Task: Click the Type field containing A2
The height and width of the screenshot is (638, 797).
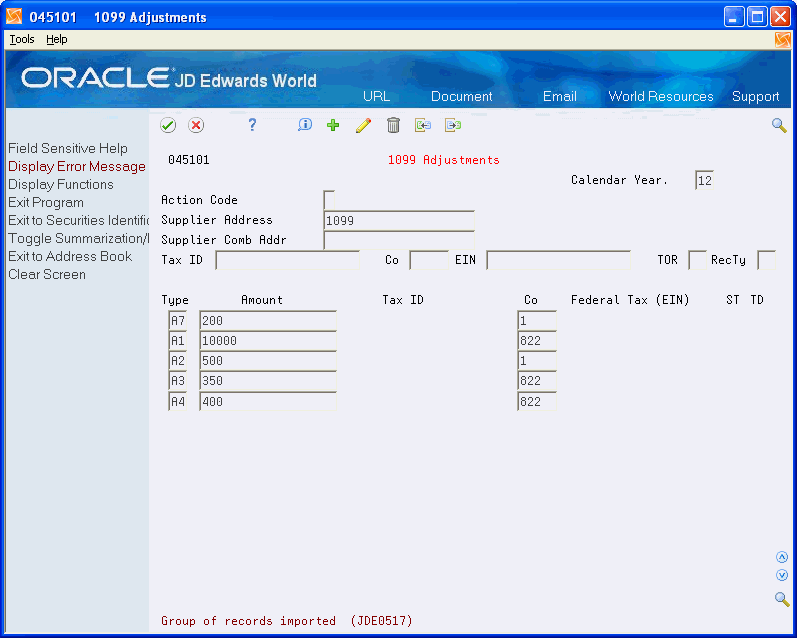Action: (178, 361)
